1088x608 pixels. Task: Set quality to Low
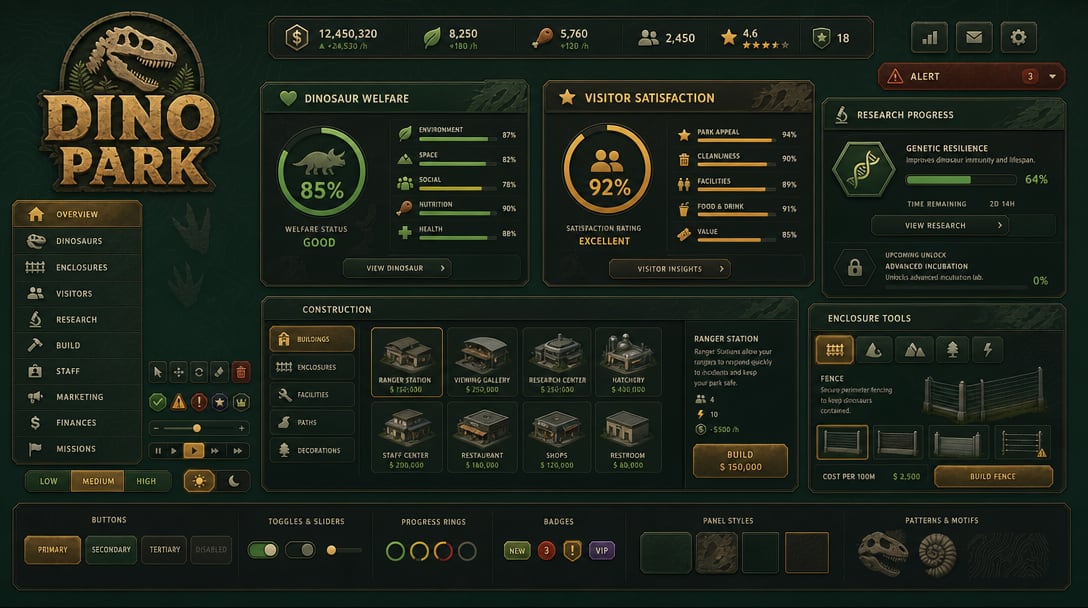tap(49, 481)
